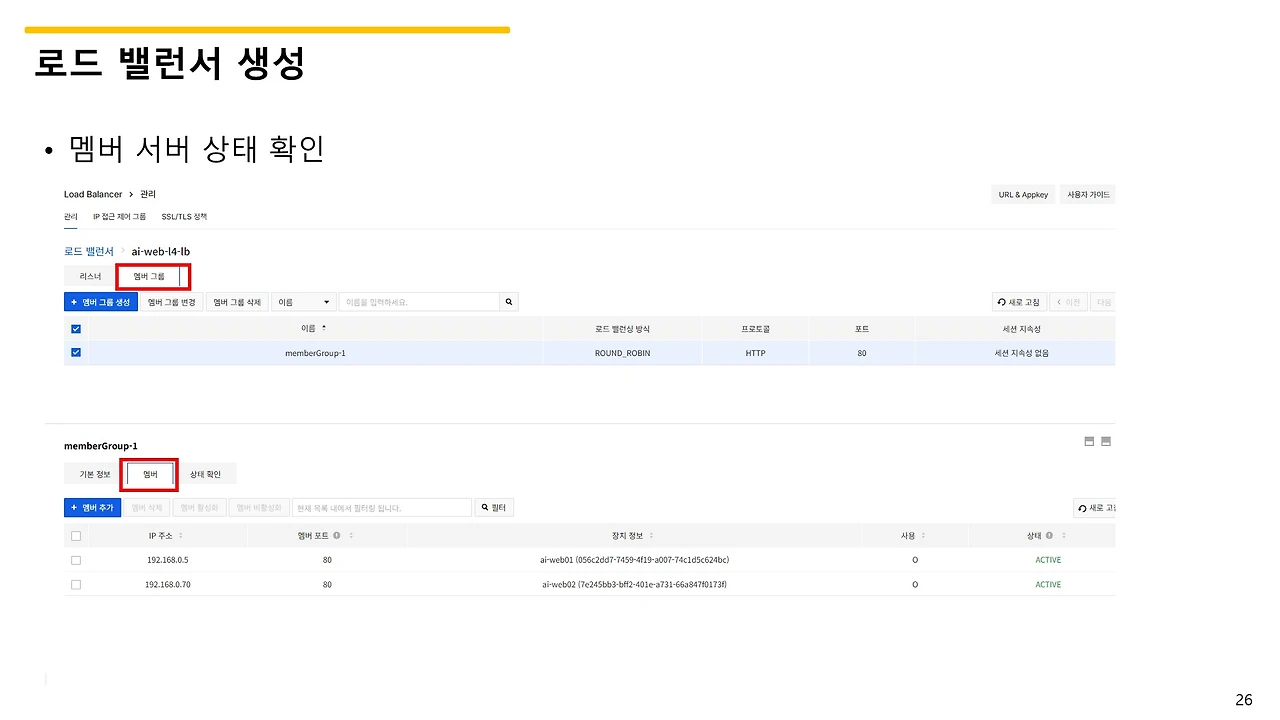1280x720 pixels.
Task: Click the sort arrows on 사용 column
Action: [x=923, y=536]
